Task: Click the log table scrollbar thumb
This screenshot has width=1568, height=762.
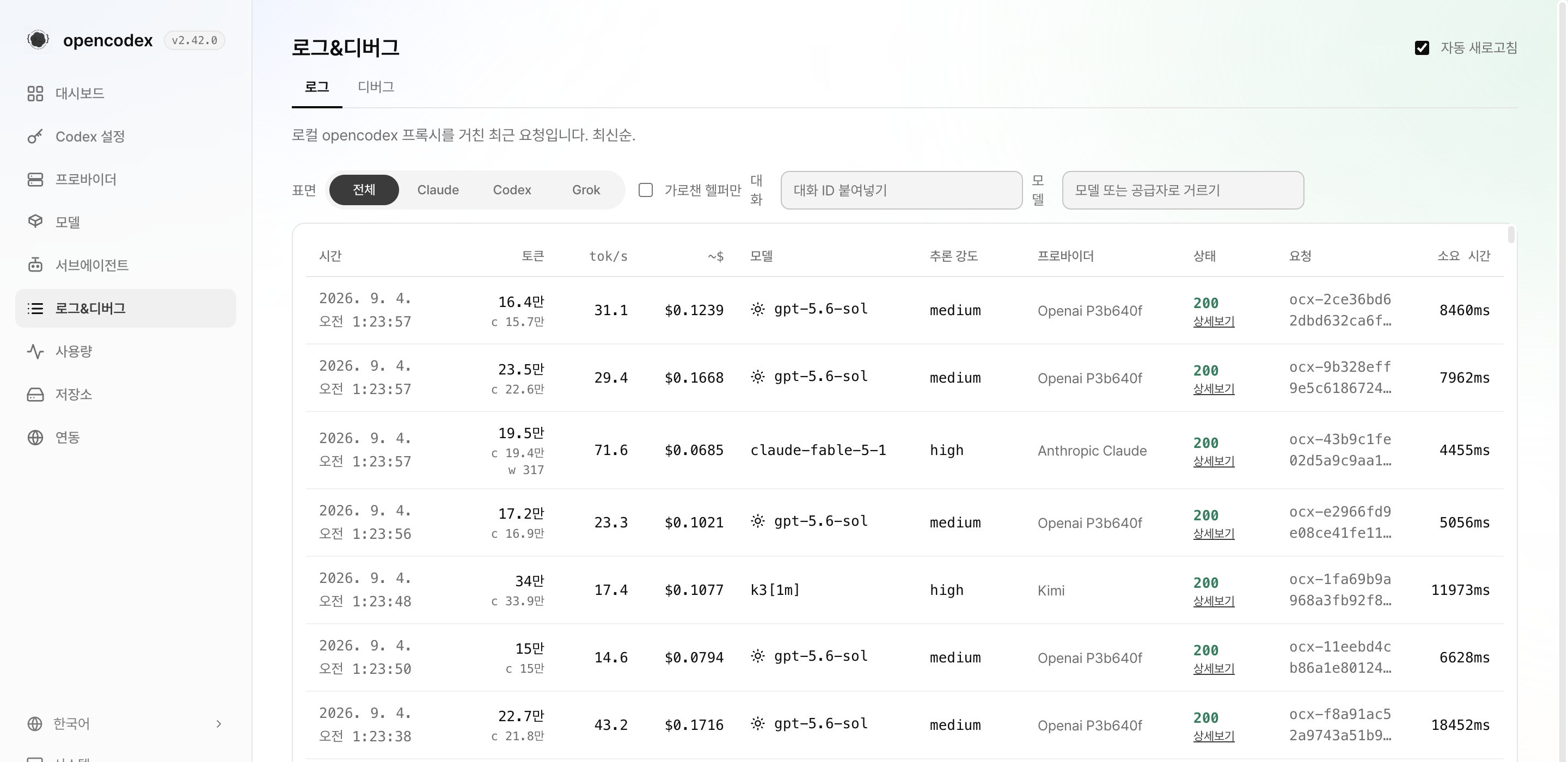Action: [1511, 235]
